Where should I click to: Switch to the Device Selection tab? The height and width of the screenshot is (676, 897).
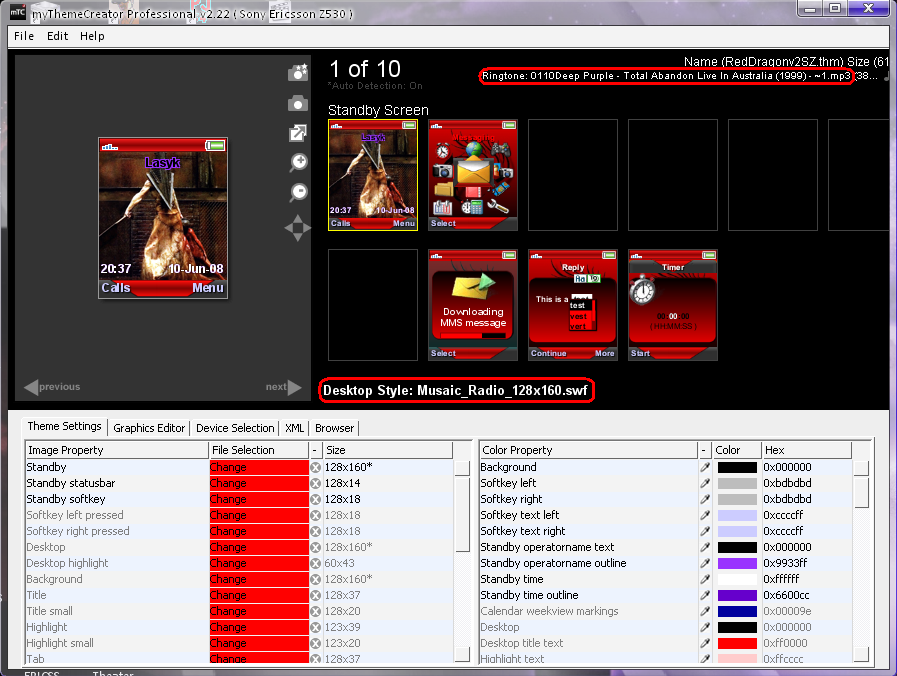pos(235,428)
